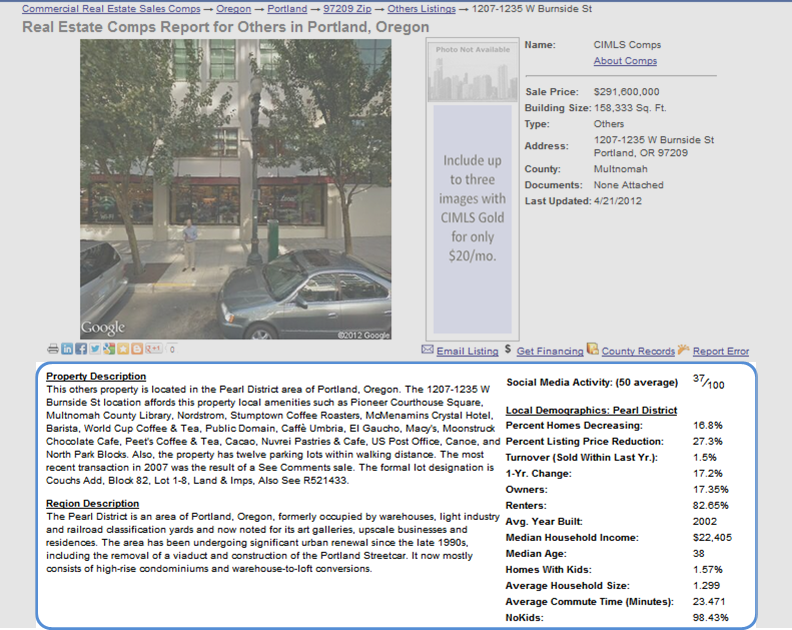Image resolution: width=792 pixels, height=630 pixels.
Task: Click the dollar sign icon beside Get Financing
Action: tap(508, 350)
